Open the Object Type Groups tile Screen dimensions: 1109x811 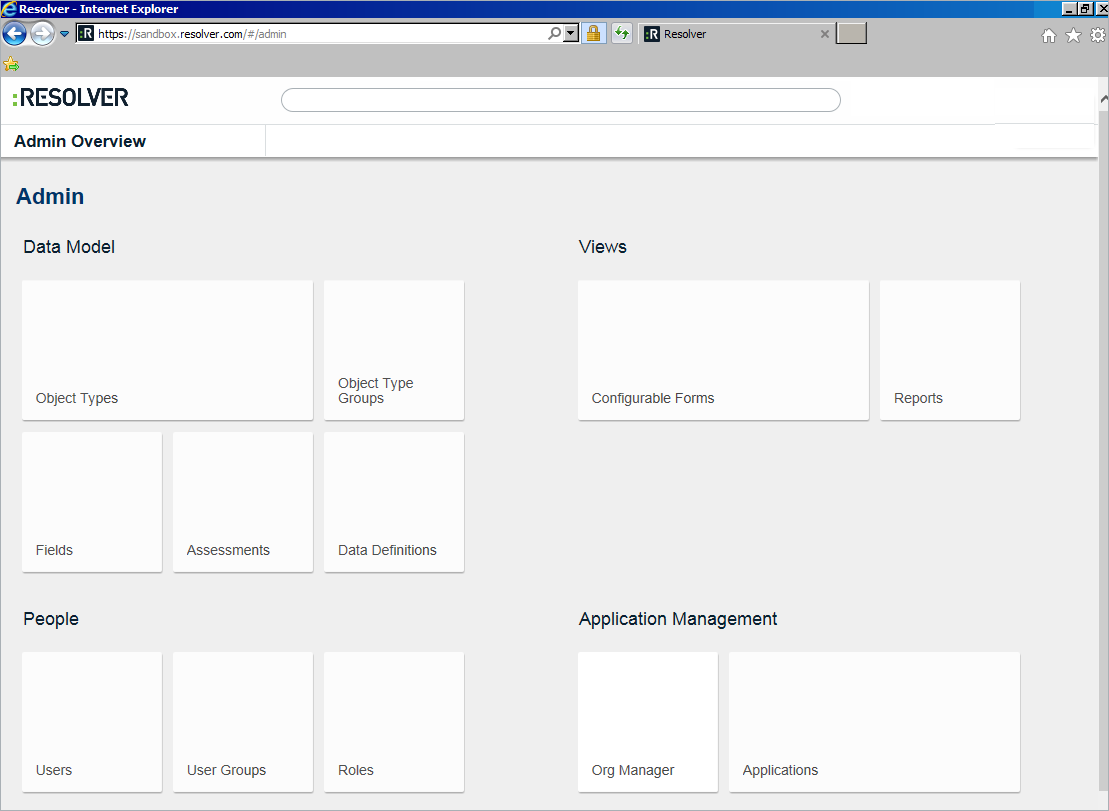[394, 350]
